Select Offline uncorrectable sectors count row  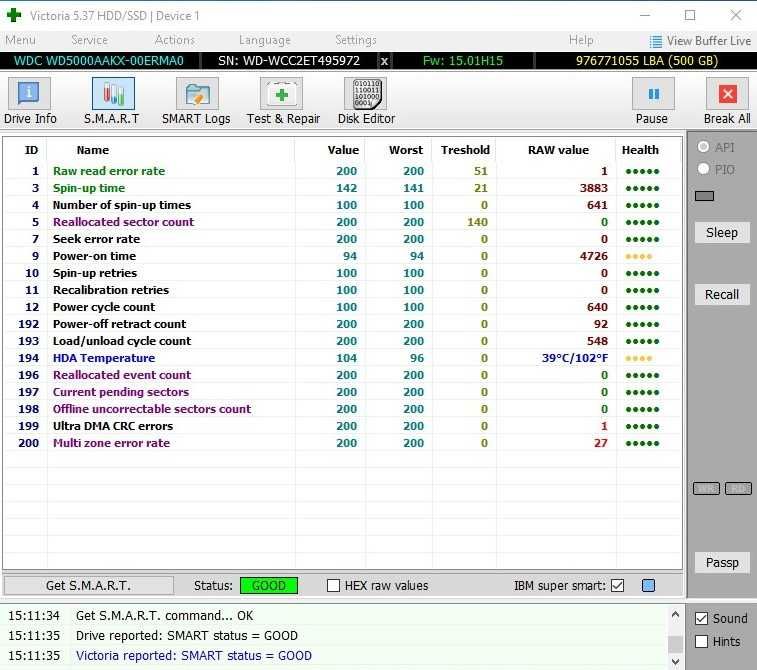coord(342,409)
